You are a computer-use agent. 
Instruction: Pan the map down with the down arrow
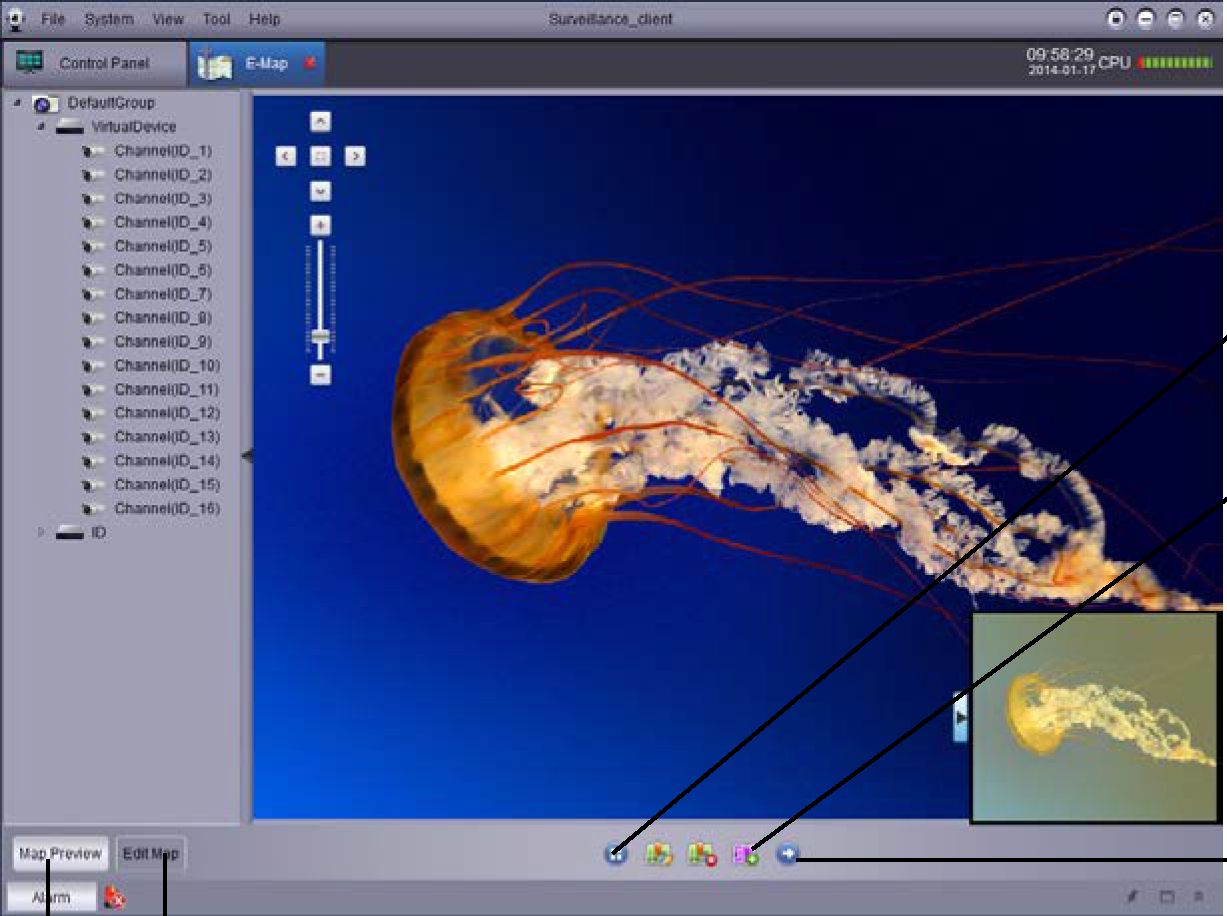coord(320,190)
